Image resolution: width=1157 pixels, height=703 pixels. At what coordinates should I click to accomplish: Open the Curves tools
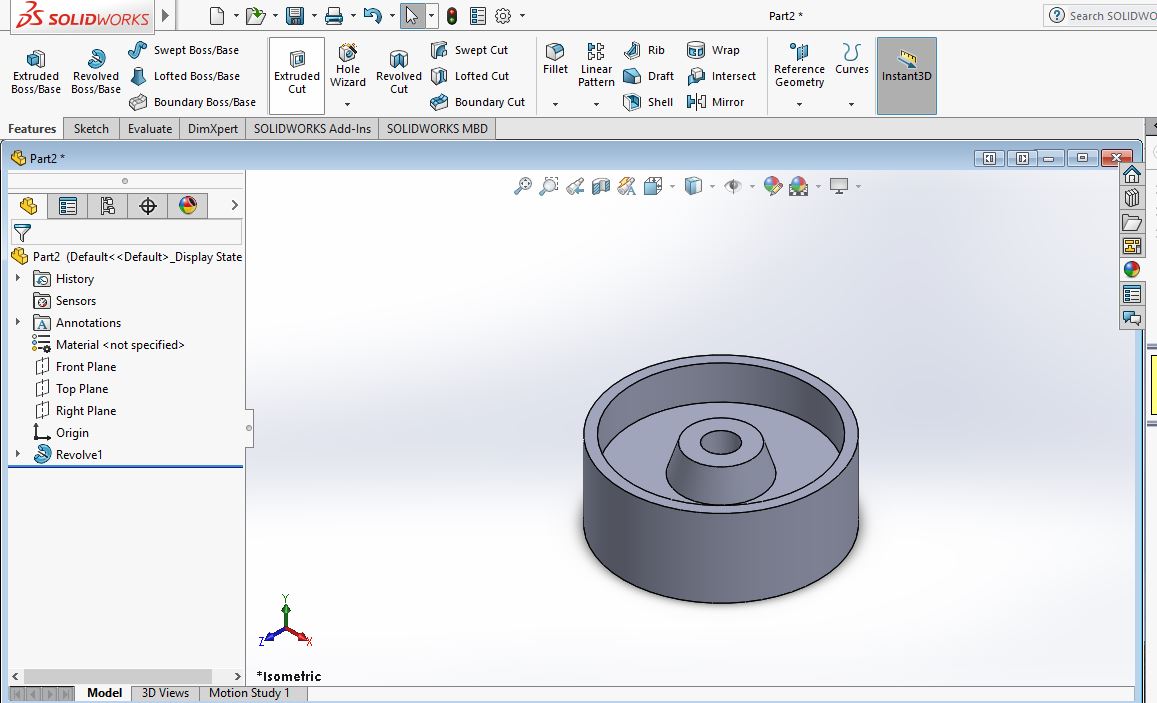(852, 59)
